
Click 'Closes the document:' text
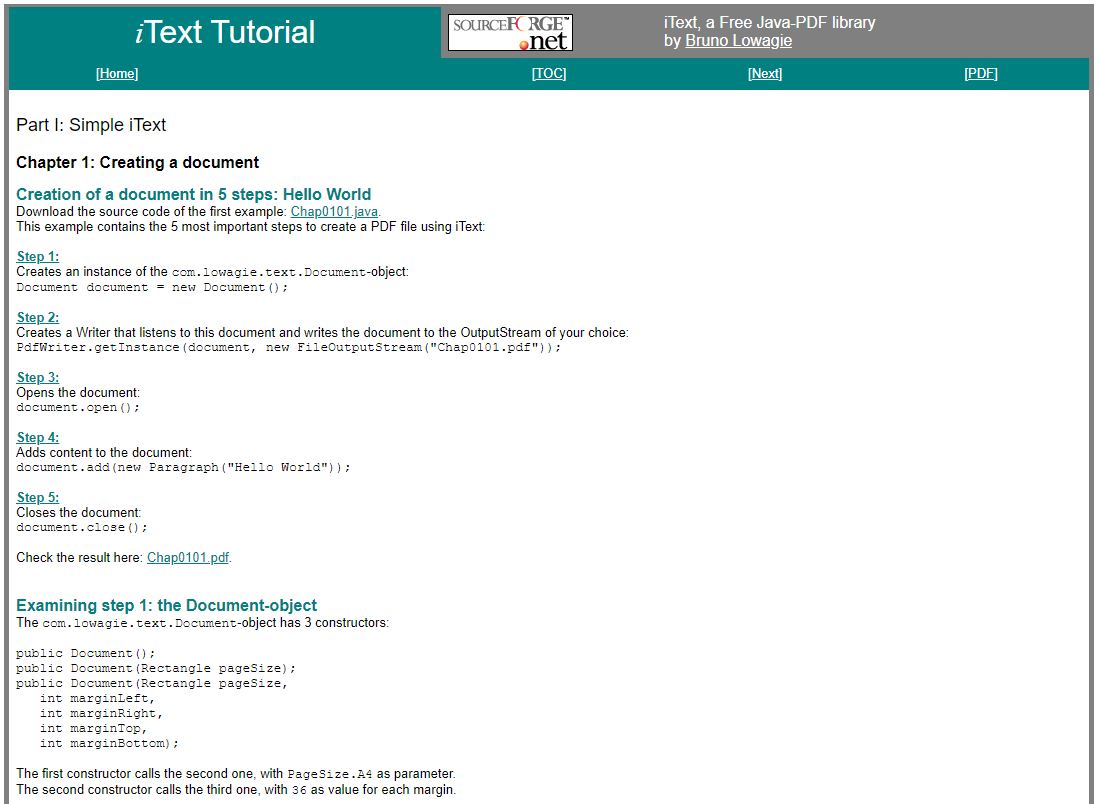coord(78,513)
